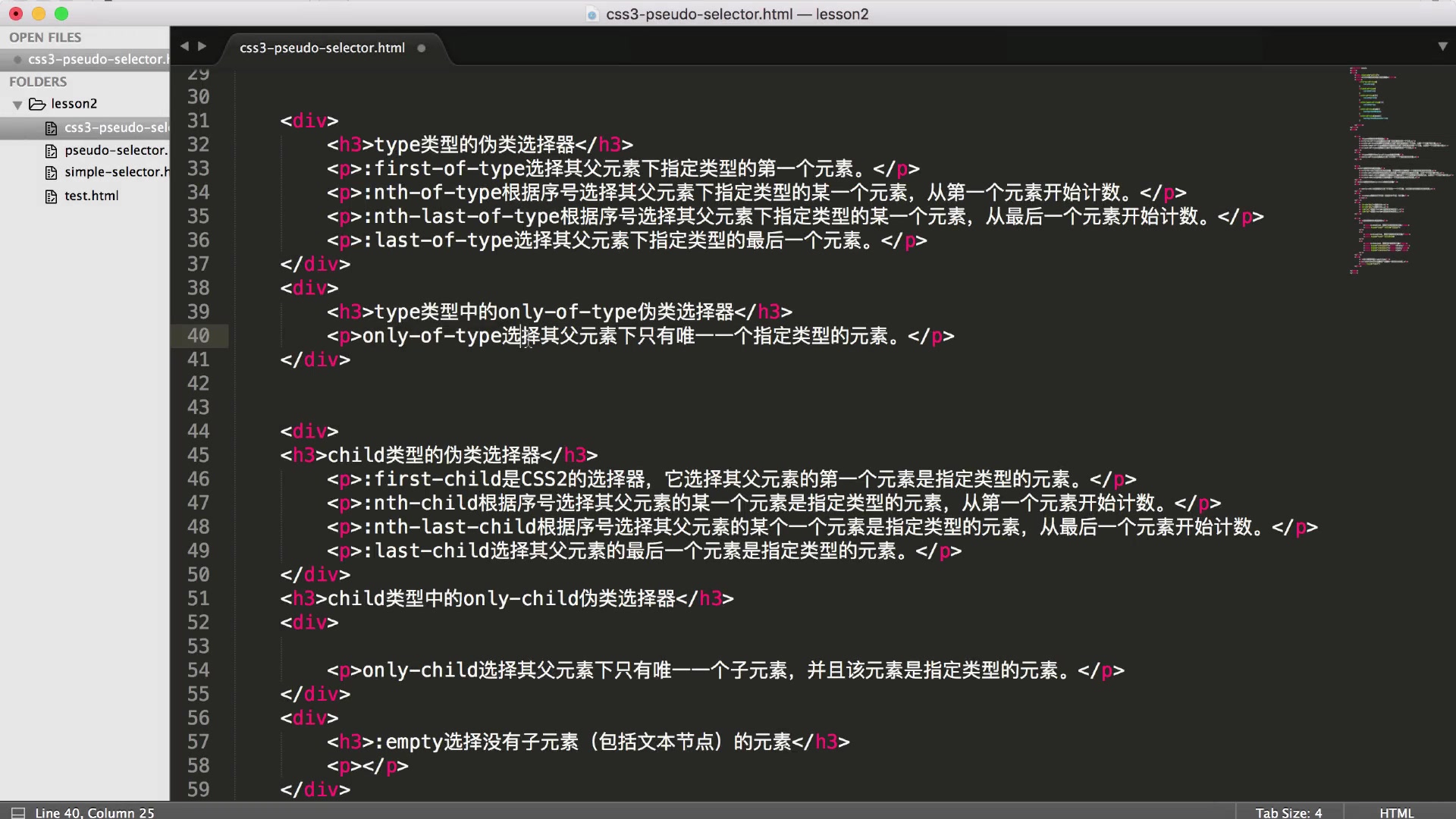Click the :nth-last-child text on line 48
This screenshot has height=819, width=1456.
(x=449, y=527)
